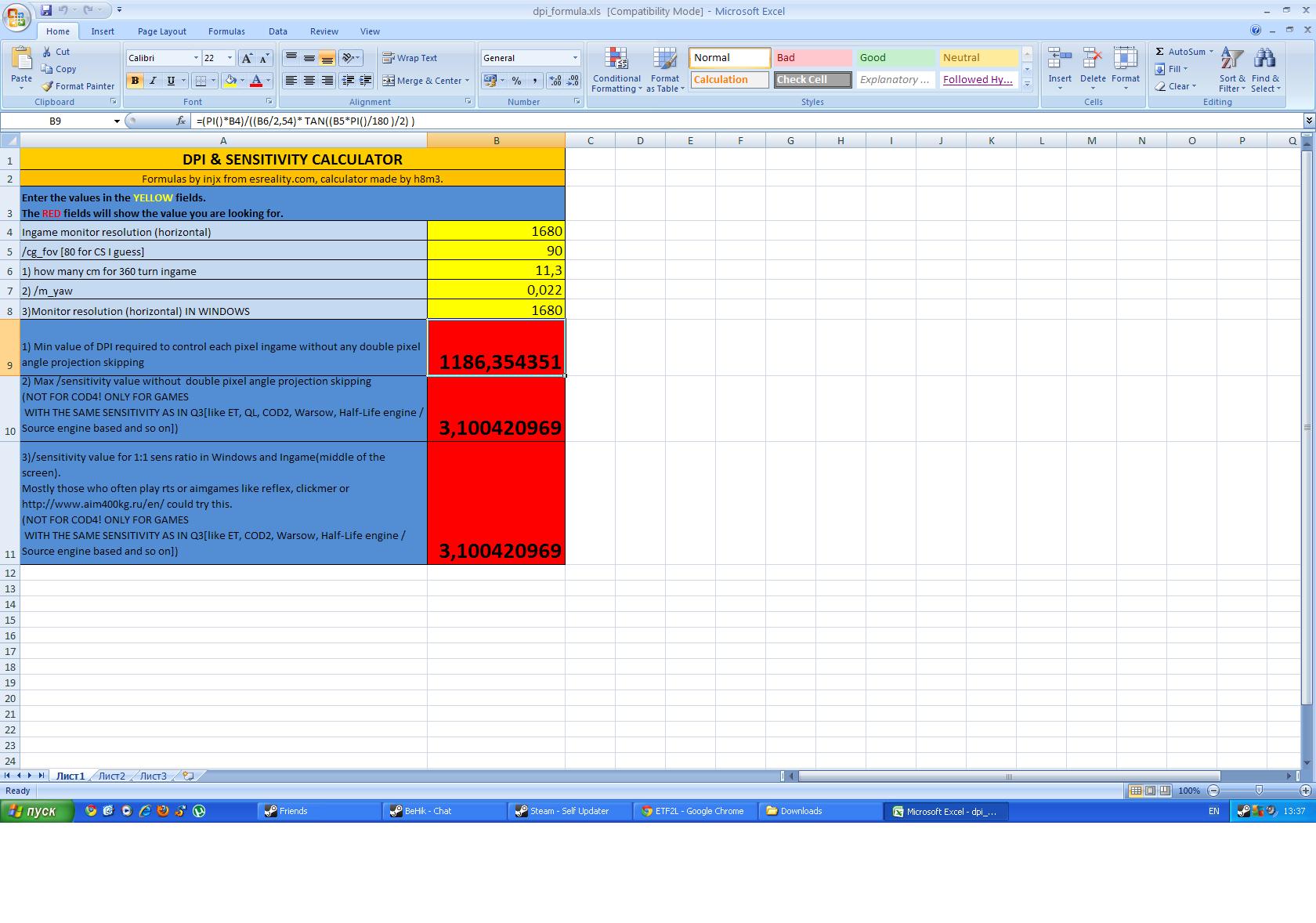Expand the Fill dropdown in Editing
Image resolution: width=1316 pixels, height=923 pixels.
1185,69
